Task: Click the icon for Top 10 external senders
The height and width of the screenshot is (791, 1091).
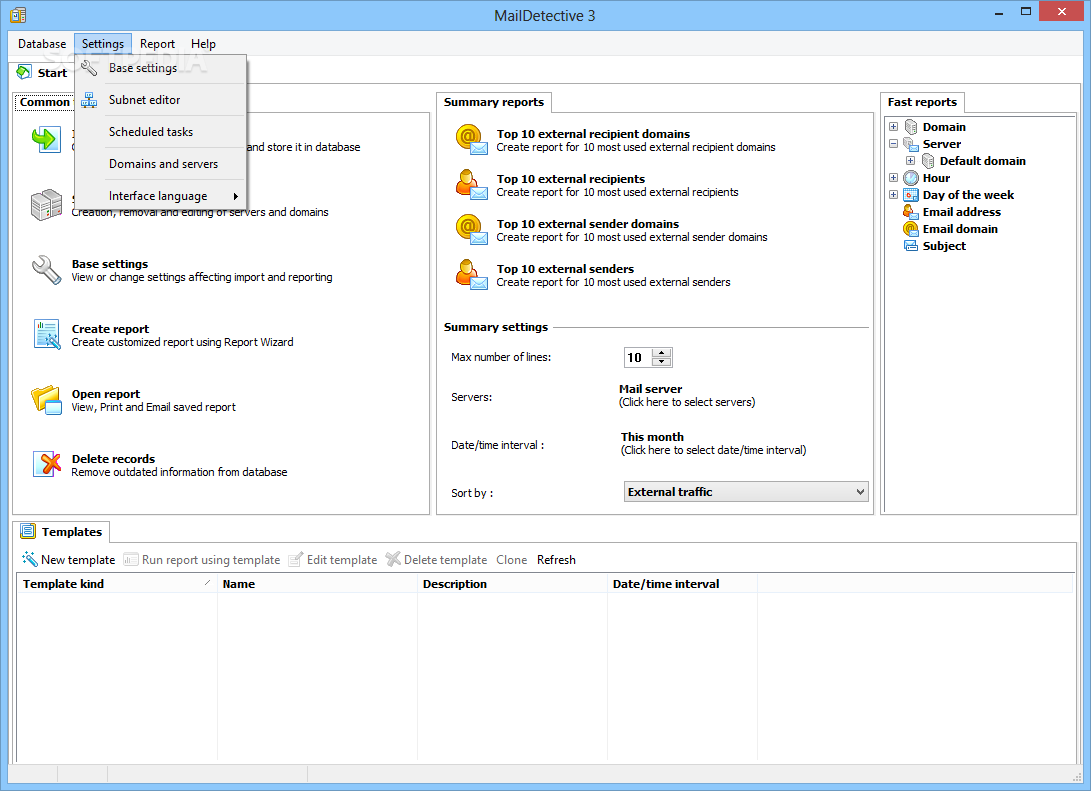Action: (x=472, y=275)
